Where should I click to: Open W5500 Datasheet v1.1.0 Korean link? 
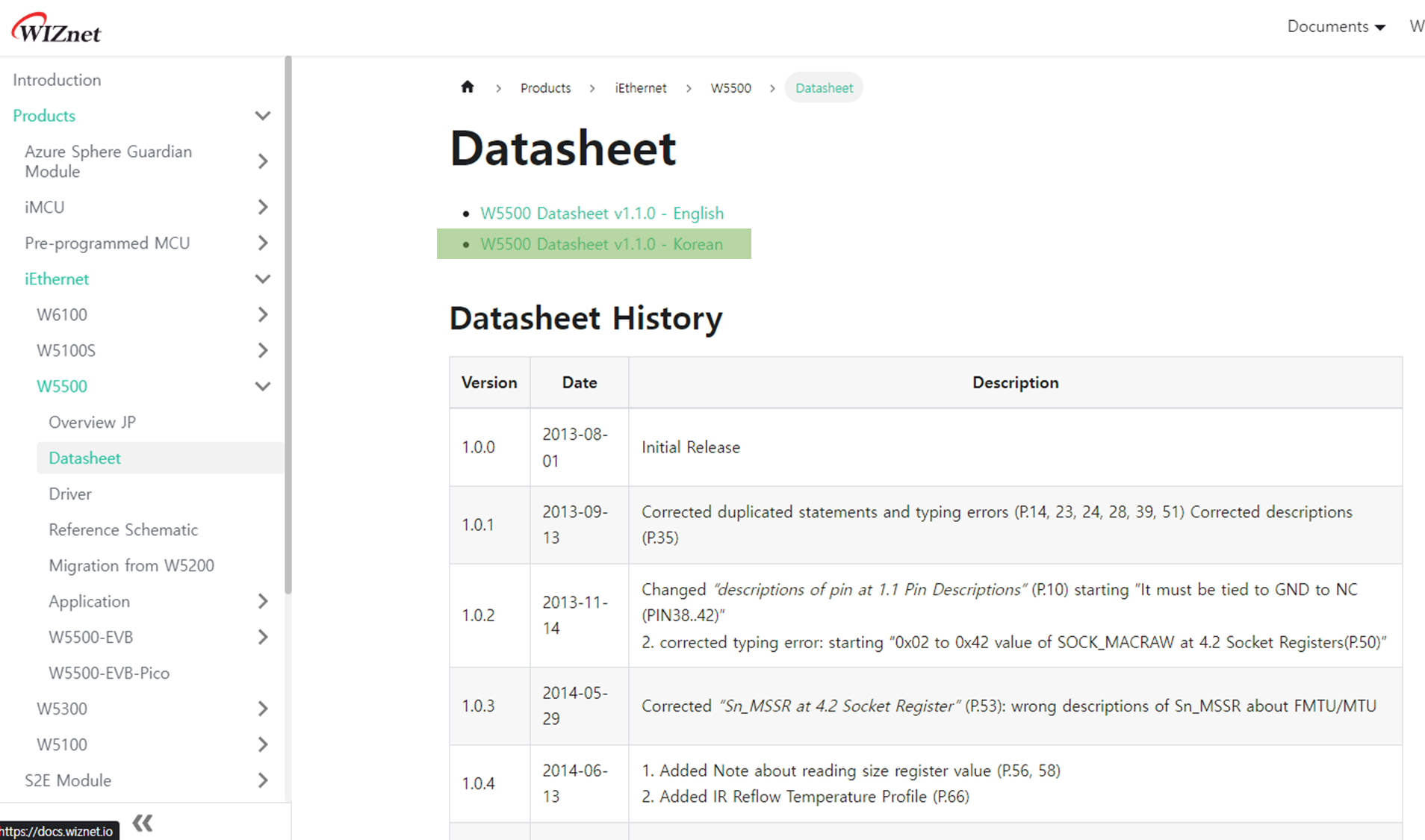pyautogui.click(x=601, y=244)
